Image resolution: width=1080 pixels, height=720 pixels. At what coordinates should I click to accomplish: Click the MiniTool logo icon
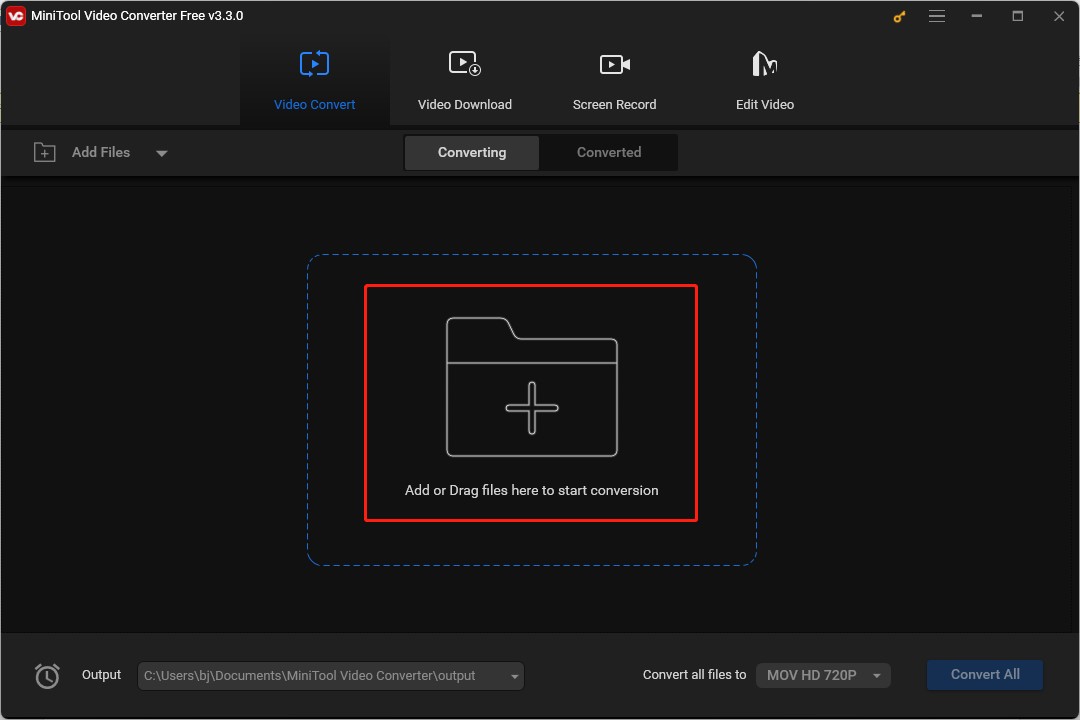pos(15,15)
